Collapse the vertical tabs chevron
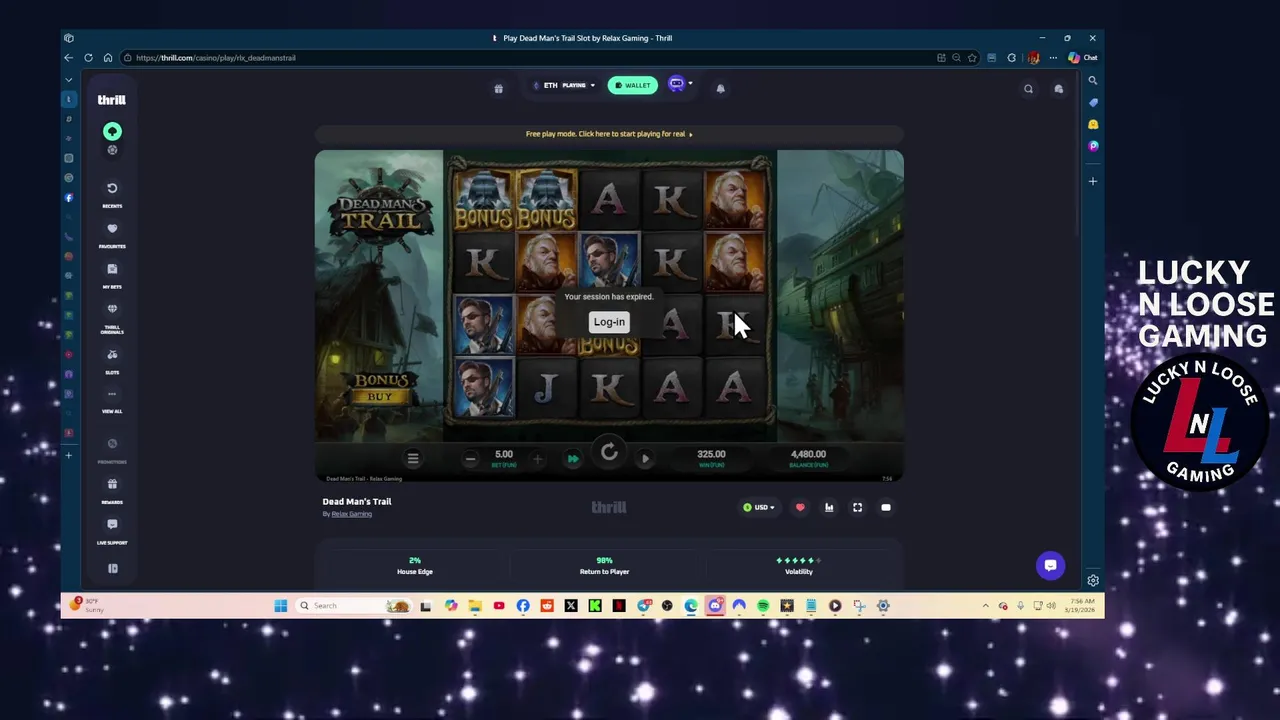Screen dimensions: 1280x720 (69, 80)
